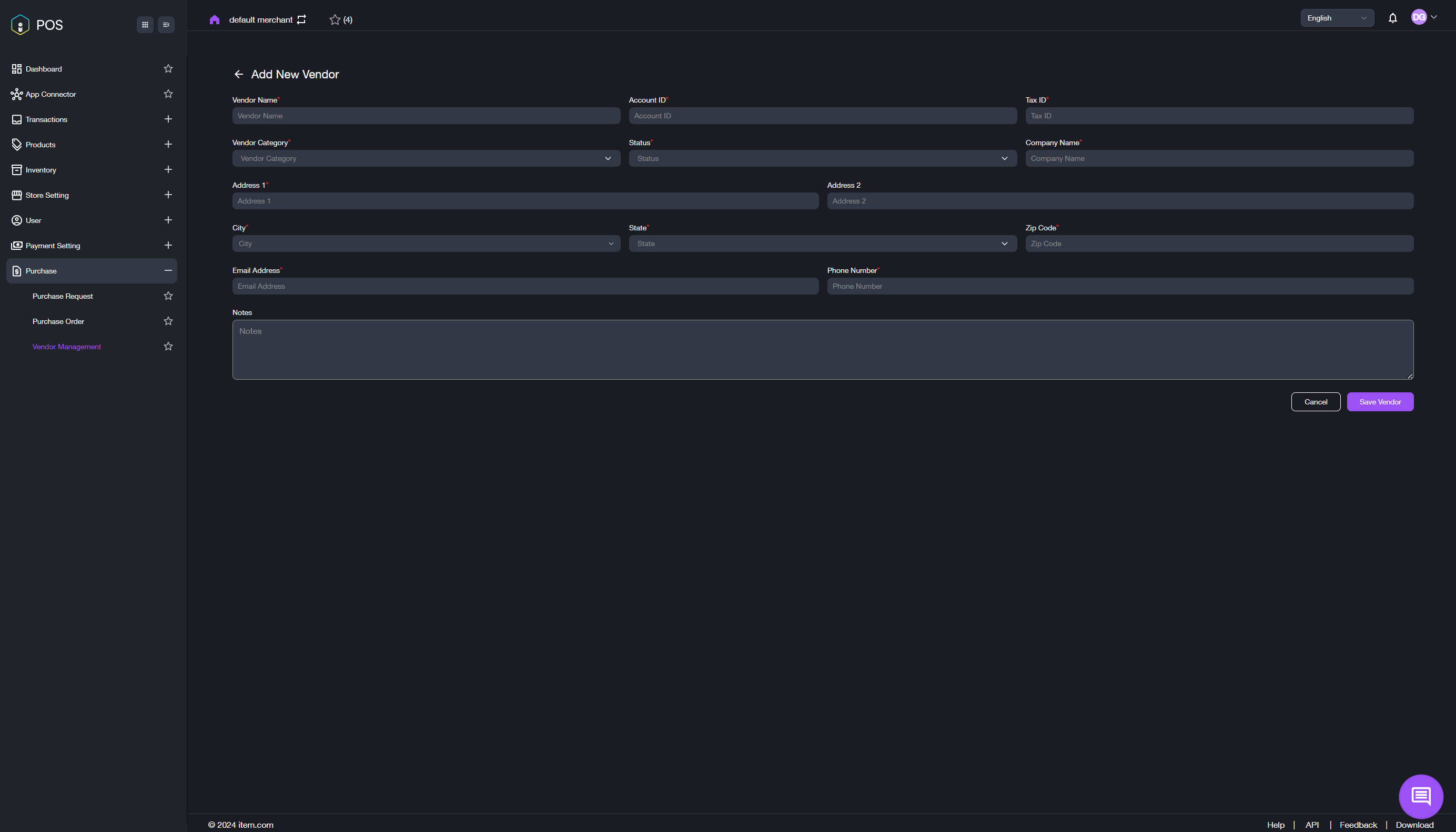Click the Save Vendor button
Screen dimensions: 1456x832
tap(1380, 402)
